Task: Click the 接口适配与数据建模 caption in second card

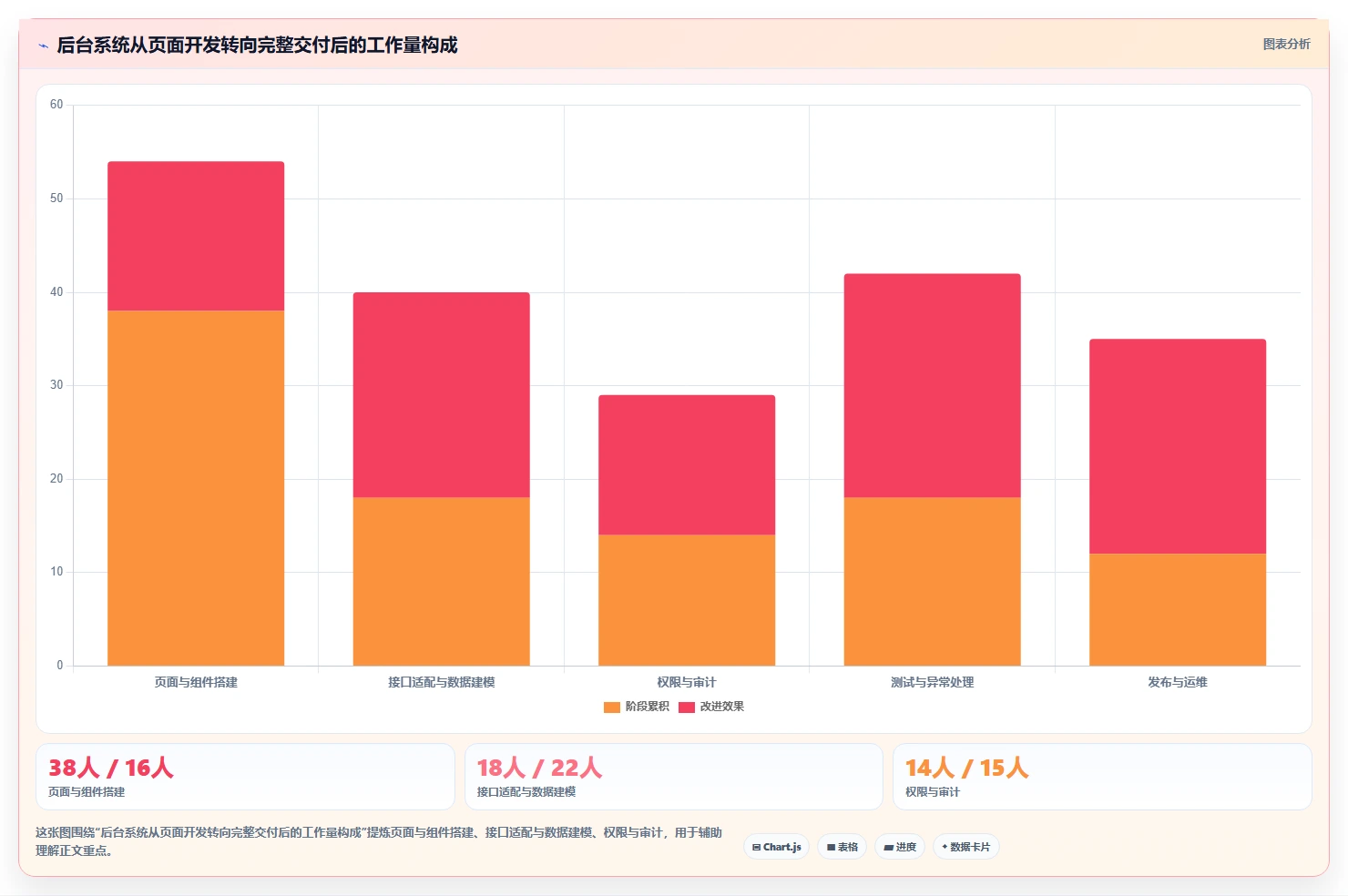Action: (526, 792)
